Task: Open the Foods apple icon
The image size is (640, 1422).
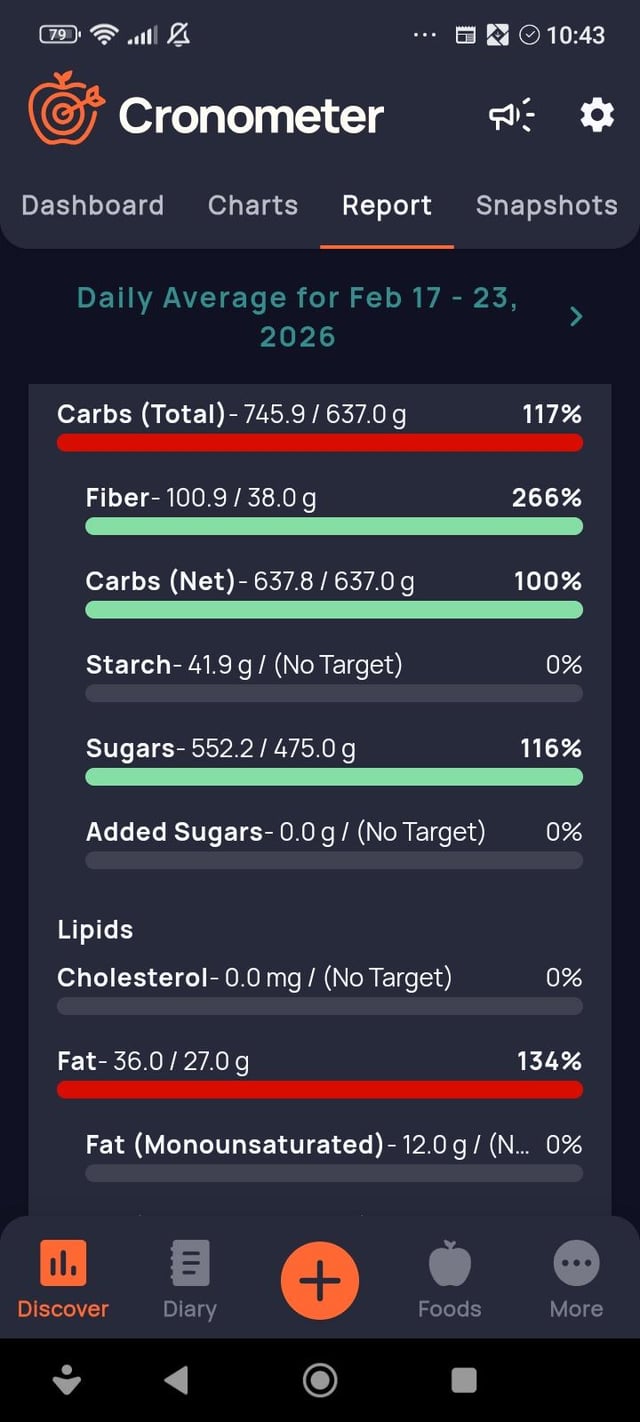Action: click(449, 1263)
